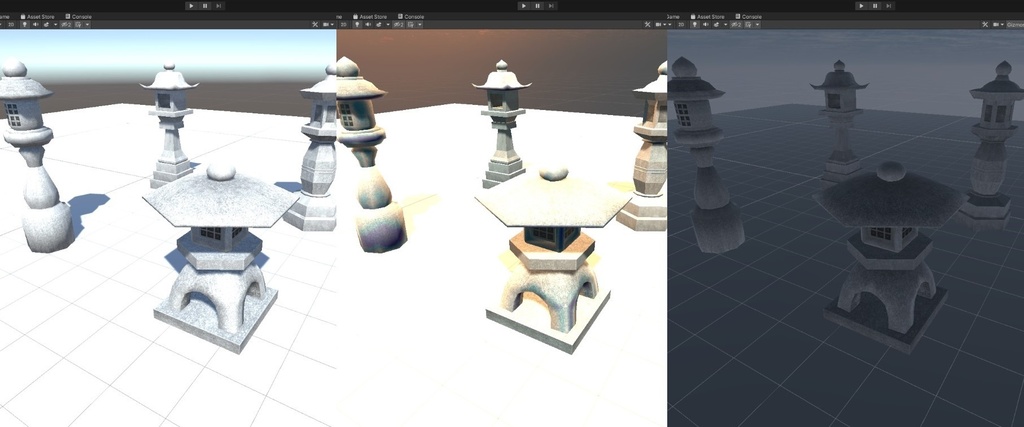Screen dimensions: 1024x427
Task: Open grid options dropdown in dark night toolbar
Action: pyautogui.click(x=758, y=24)
